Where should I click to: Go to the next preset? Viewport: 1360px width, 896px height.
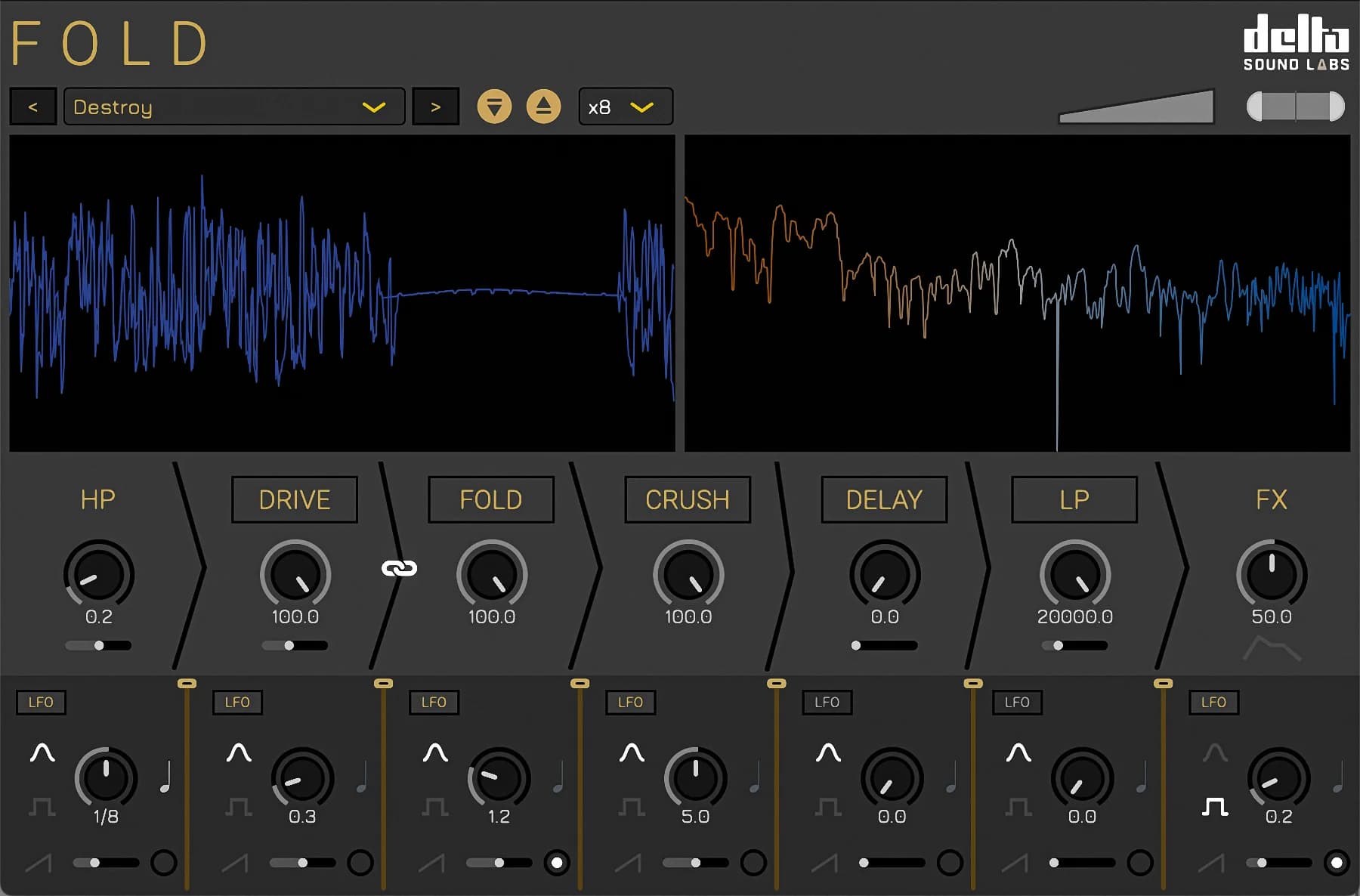point(435,107)
